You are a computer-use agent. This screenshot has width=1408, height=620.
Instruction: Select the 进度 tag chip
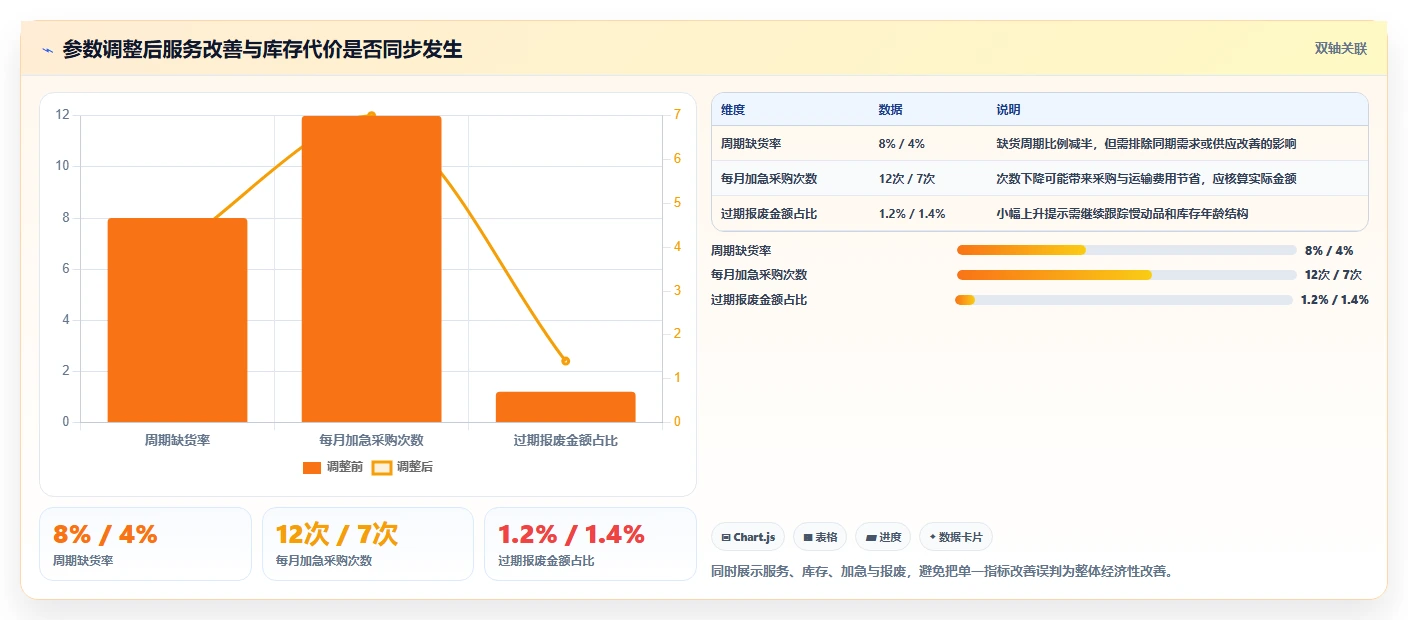883,537
